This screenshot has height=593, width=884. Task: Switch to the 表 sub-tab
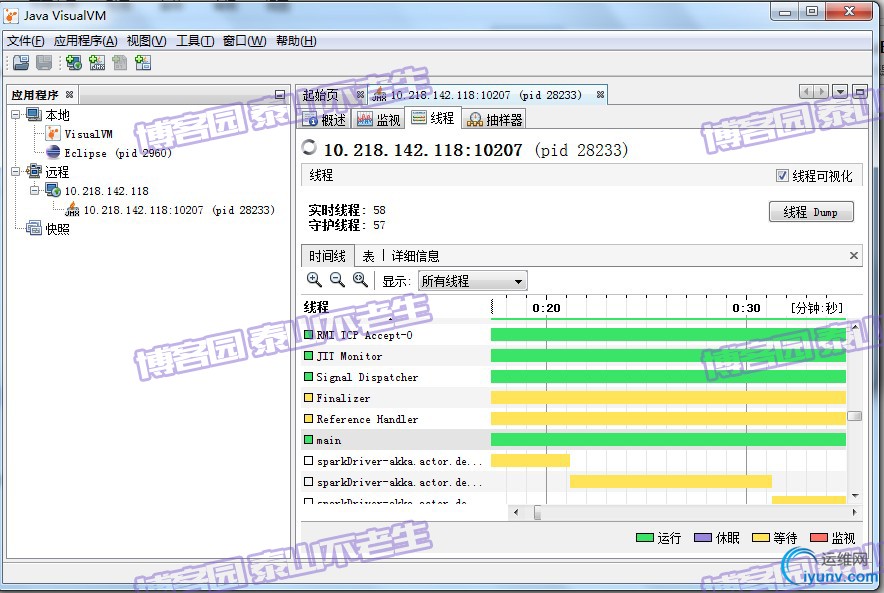[x=368, y=256]
